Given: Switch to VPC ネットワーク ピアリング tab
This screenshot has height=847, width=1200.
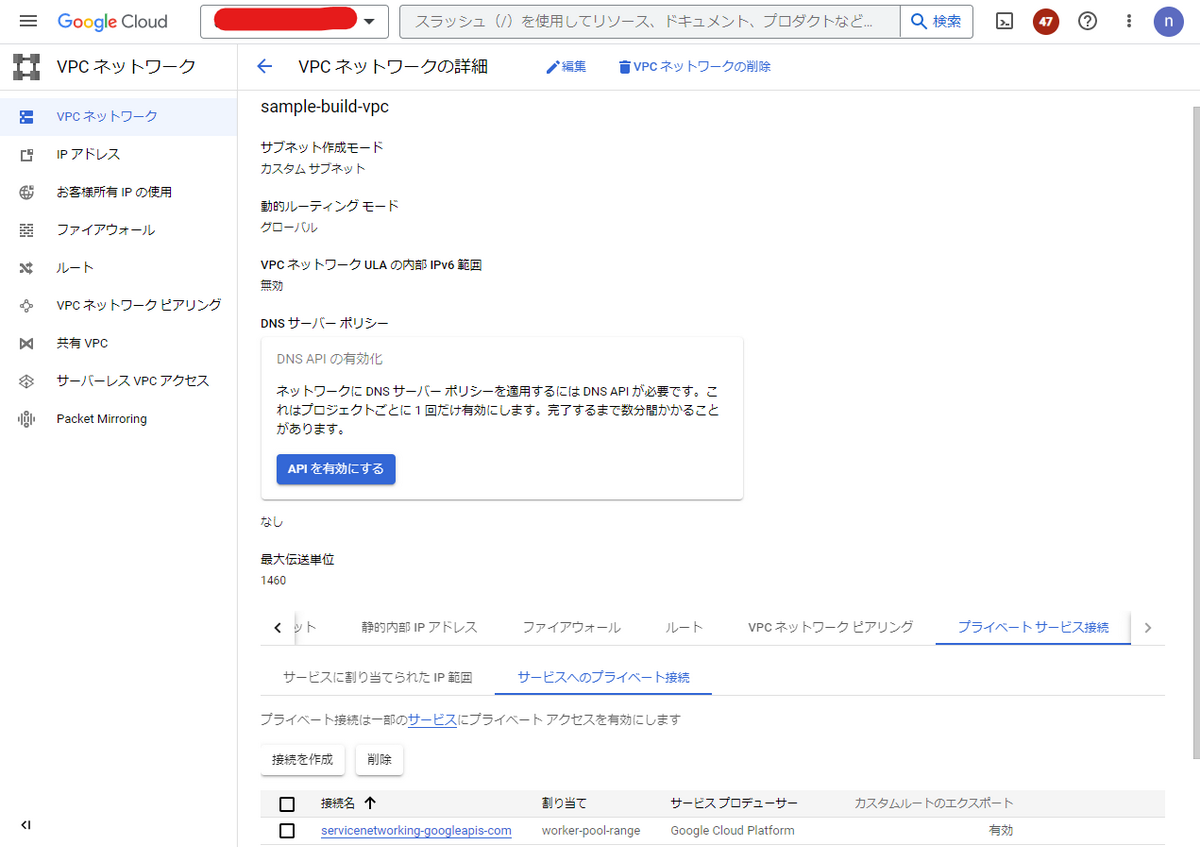Looking at the screenshot, I should [830, 627].
